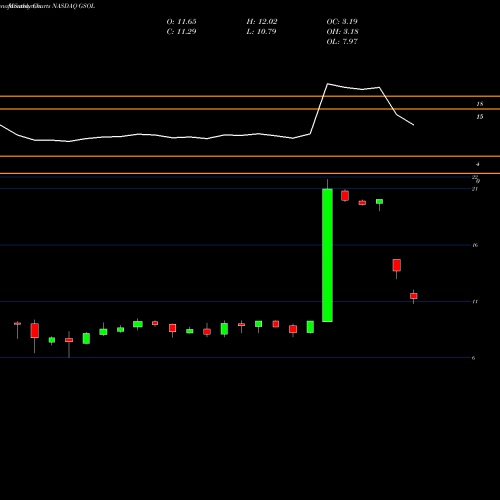
Task: Click the indicator axis label 4
Action: pos(478,164)
